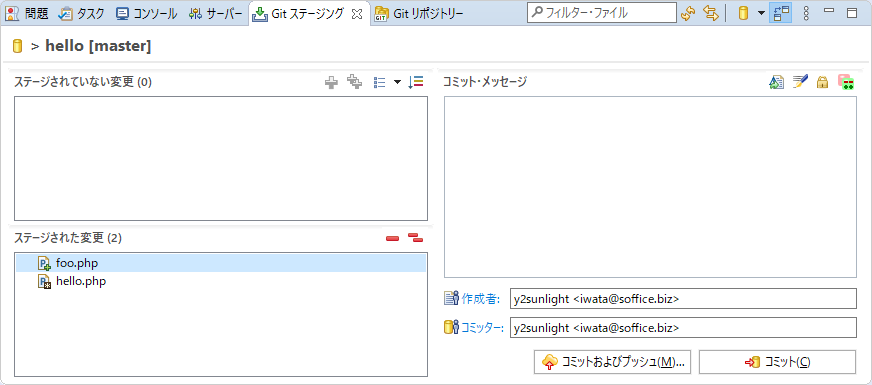Open the Git リポジトリー tab
Screen dimensions: 872x385
419,13
